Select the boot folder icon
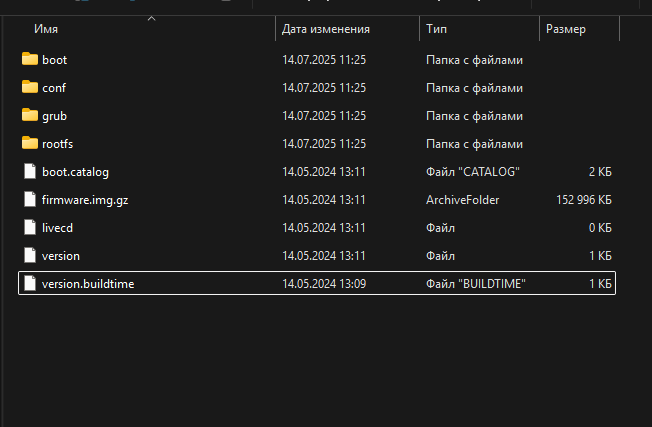Screen dimensions: 652x427 tap(30, 59)
